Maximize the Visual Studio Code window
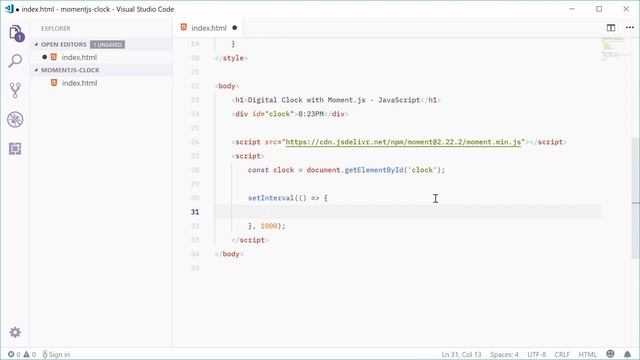The width and height of the screenshot is (640, 360). [x=599, y=9]
